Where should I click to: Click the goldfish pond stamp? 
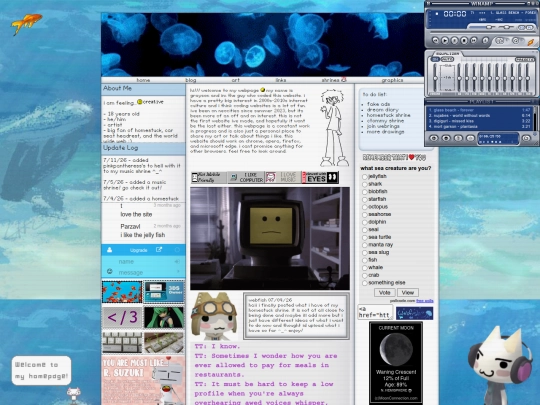[x=122, y=292]
